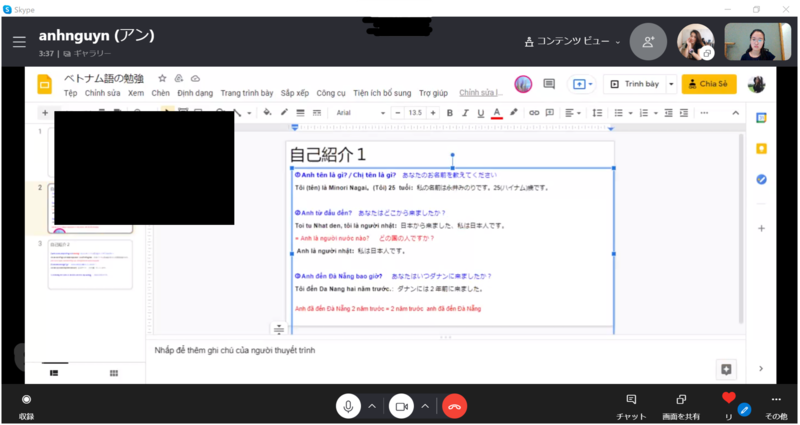Open the Định dạng menu
The height and width of the screenshot is (425, 800).
194,93
